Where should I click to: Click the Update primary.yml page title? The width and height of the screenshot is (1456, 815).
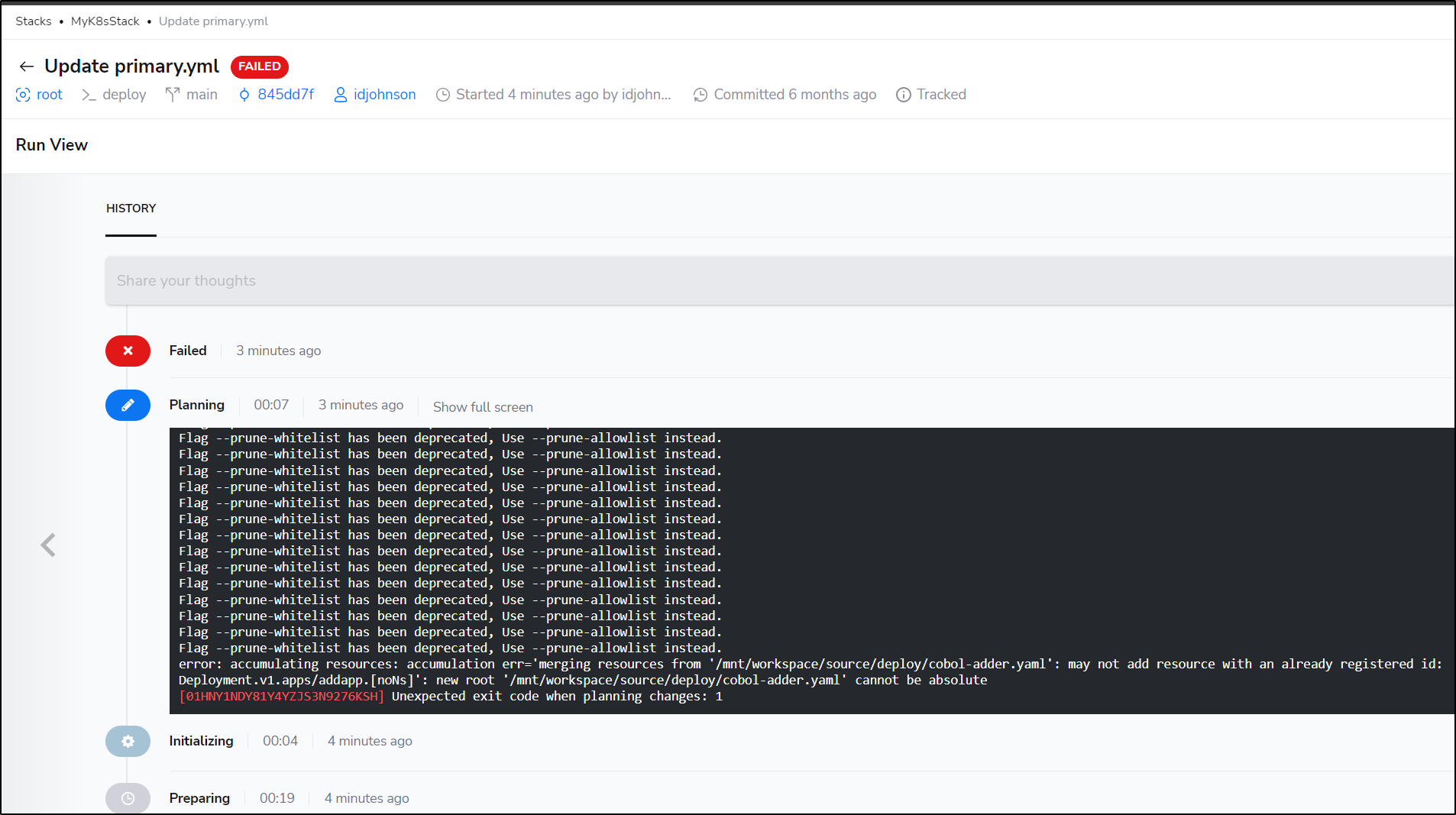point(131,66)
